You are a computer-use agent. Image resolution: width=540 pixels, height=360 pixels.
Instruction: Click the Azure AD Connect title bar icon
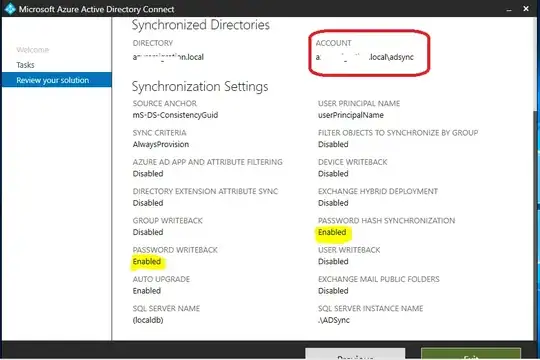tap(10, 9)
